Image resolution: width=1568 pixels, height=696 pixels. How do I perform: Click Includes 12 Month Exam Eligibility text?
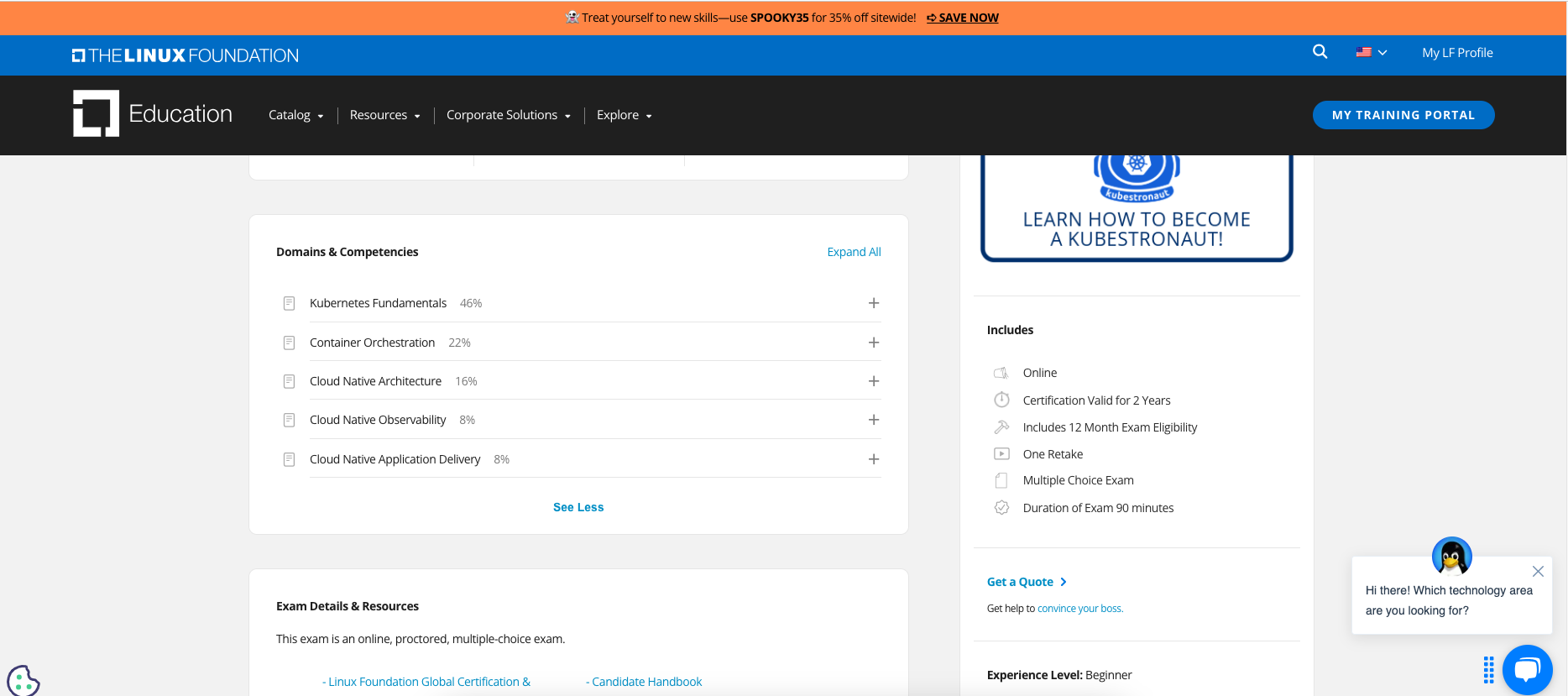click(x=1110, y=427)
